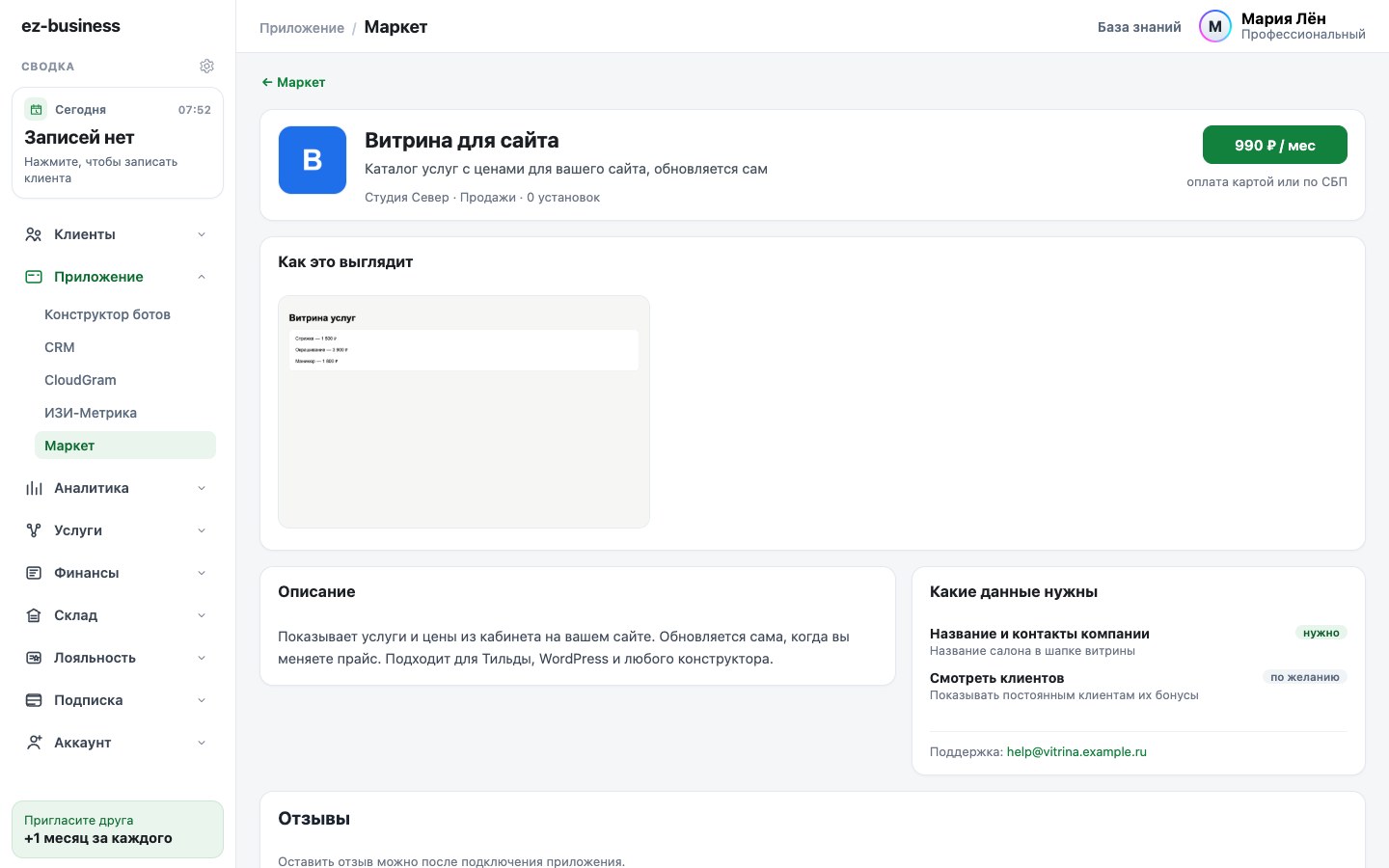
Task: Open Конструктор ботов in the sidebar
Action: (125, 314)
